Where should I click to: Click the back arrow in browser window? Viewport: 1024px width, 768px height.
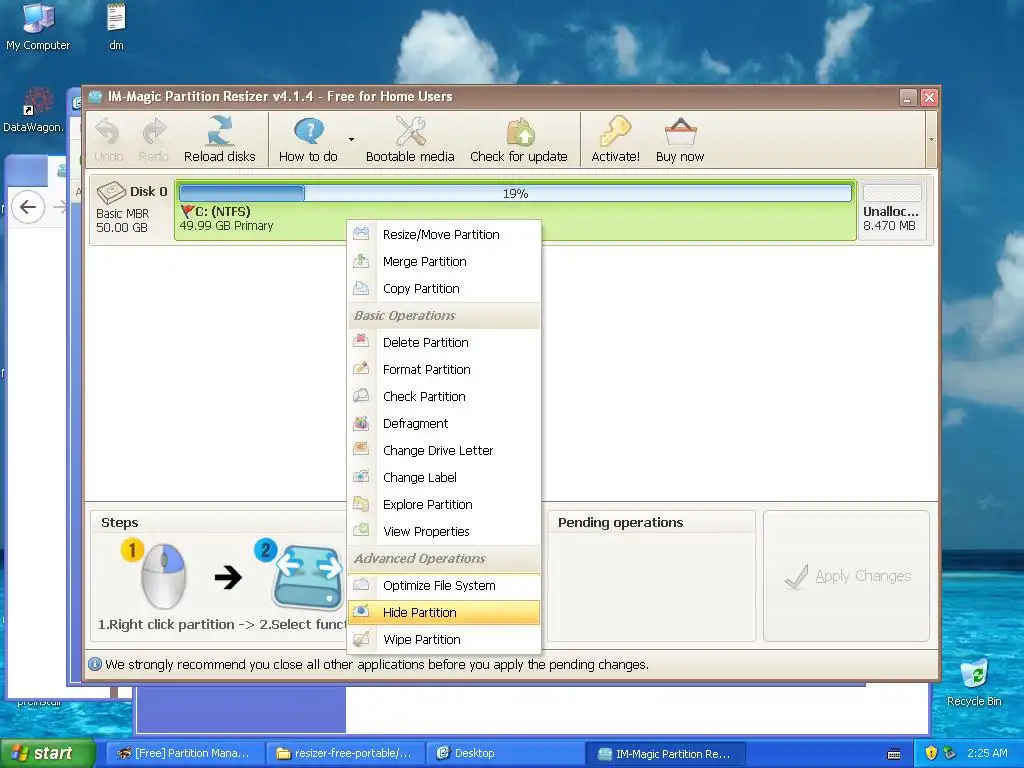pyautogui.click(x=28, y=208)
